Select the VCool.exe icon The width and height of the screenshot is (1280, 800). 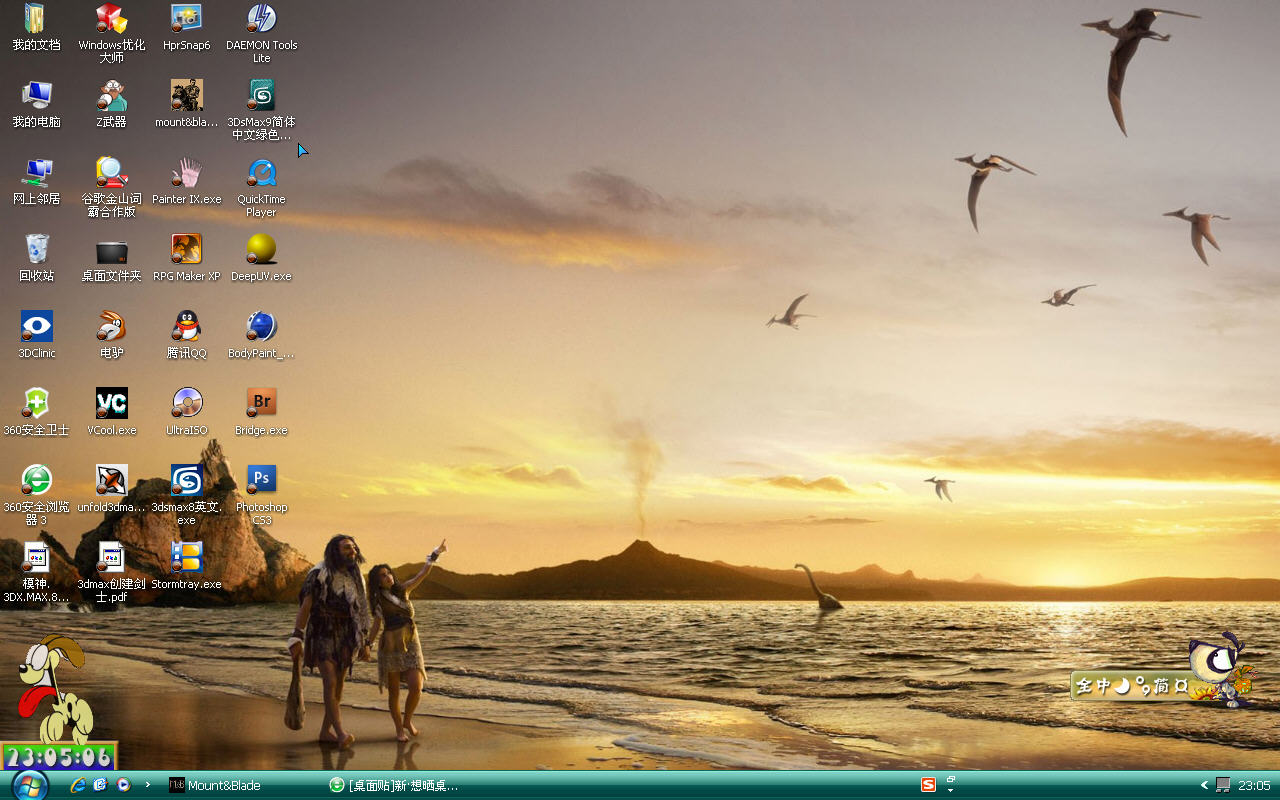(111, 412)
